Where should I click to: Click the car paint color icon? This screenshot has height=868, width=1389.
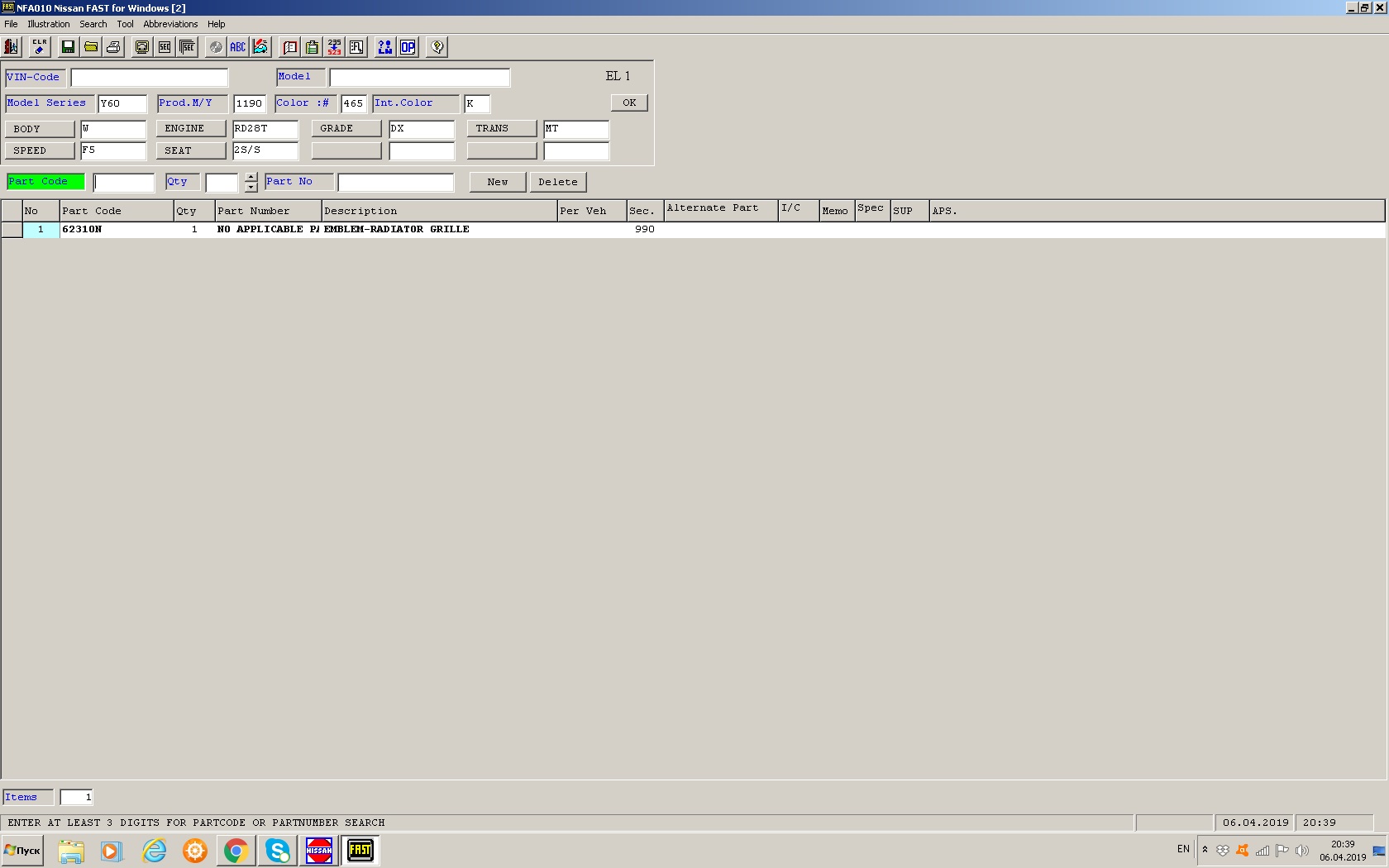[260, 47]
